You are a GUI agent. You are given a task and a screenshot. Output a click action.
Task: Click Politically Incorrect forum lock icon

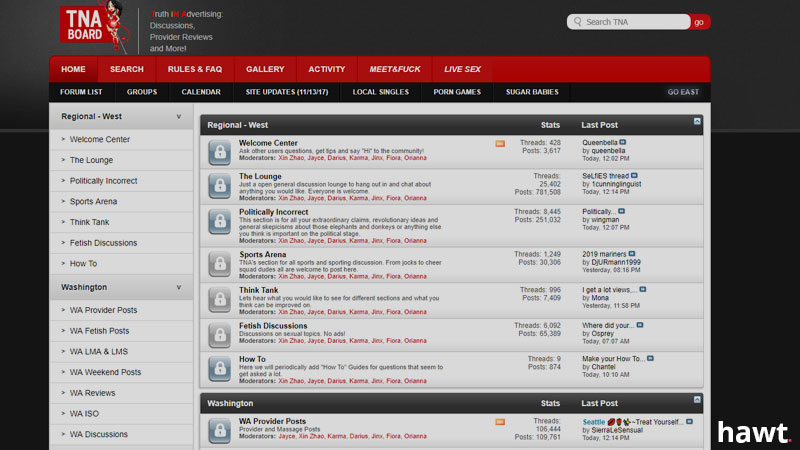(220, 221)
